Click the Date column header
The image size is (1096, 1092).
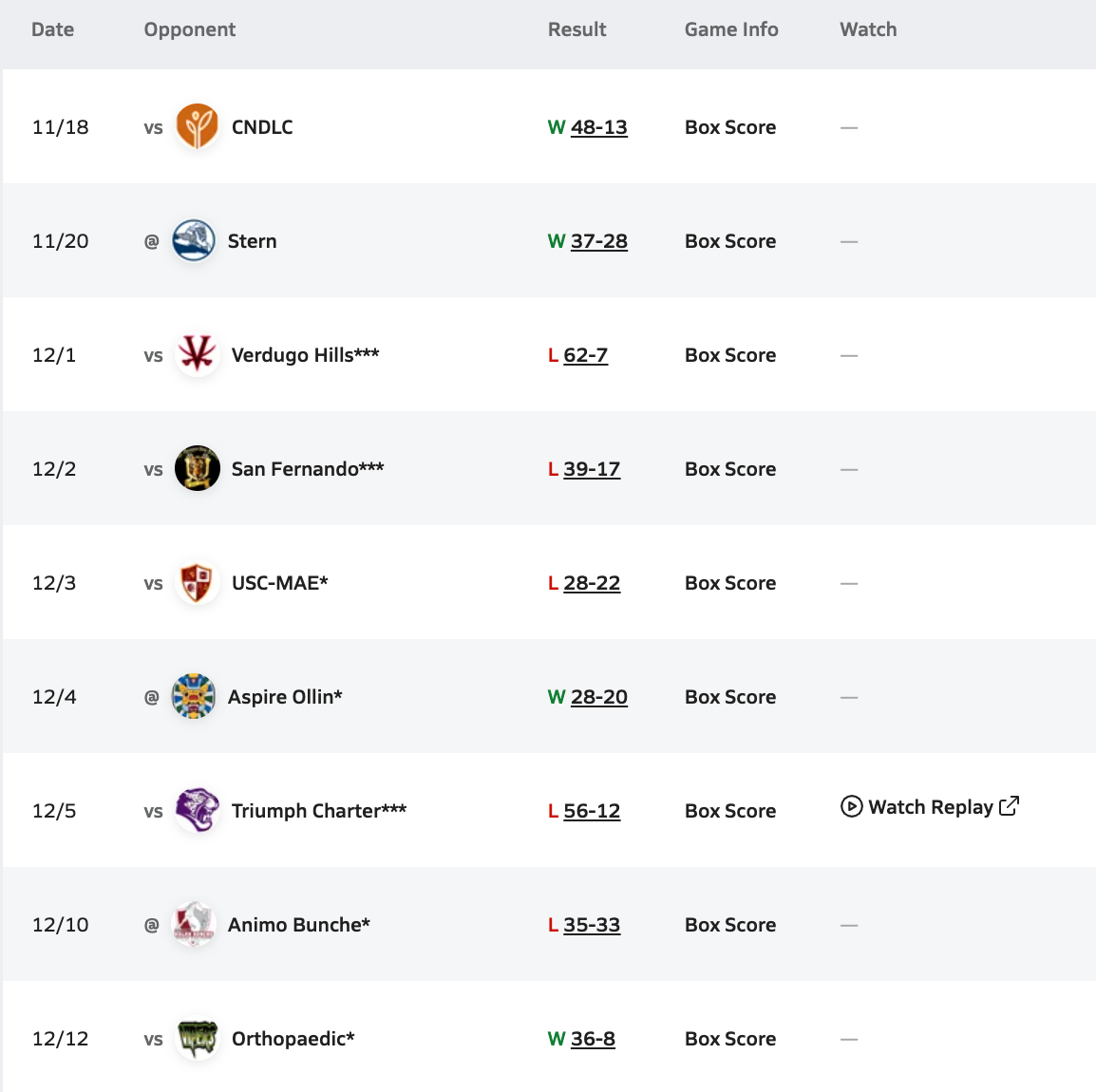(x=53, y=29)
